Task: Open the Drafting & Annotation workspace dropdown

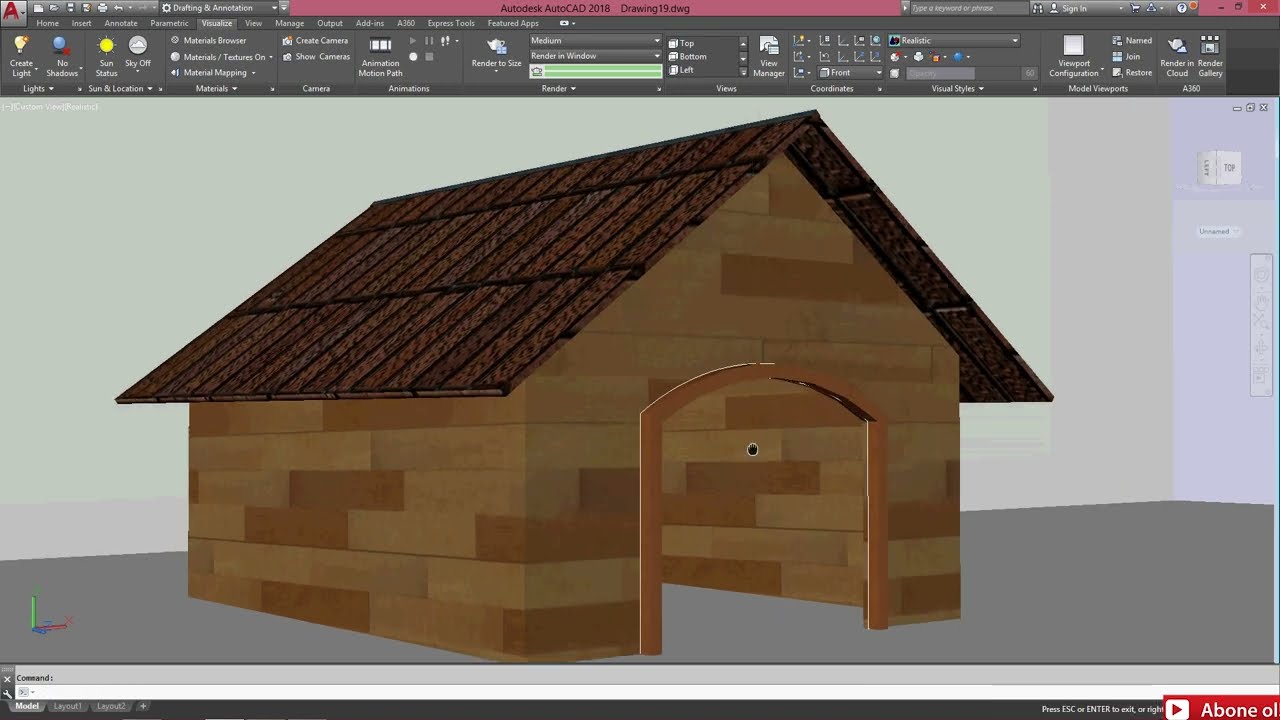Action: (x=219, y=8)
